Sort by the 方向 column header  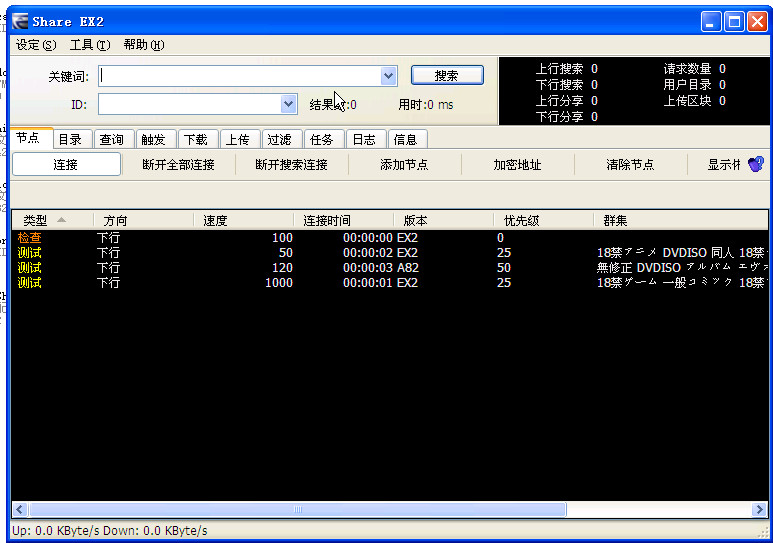143,220
